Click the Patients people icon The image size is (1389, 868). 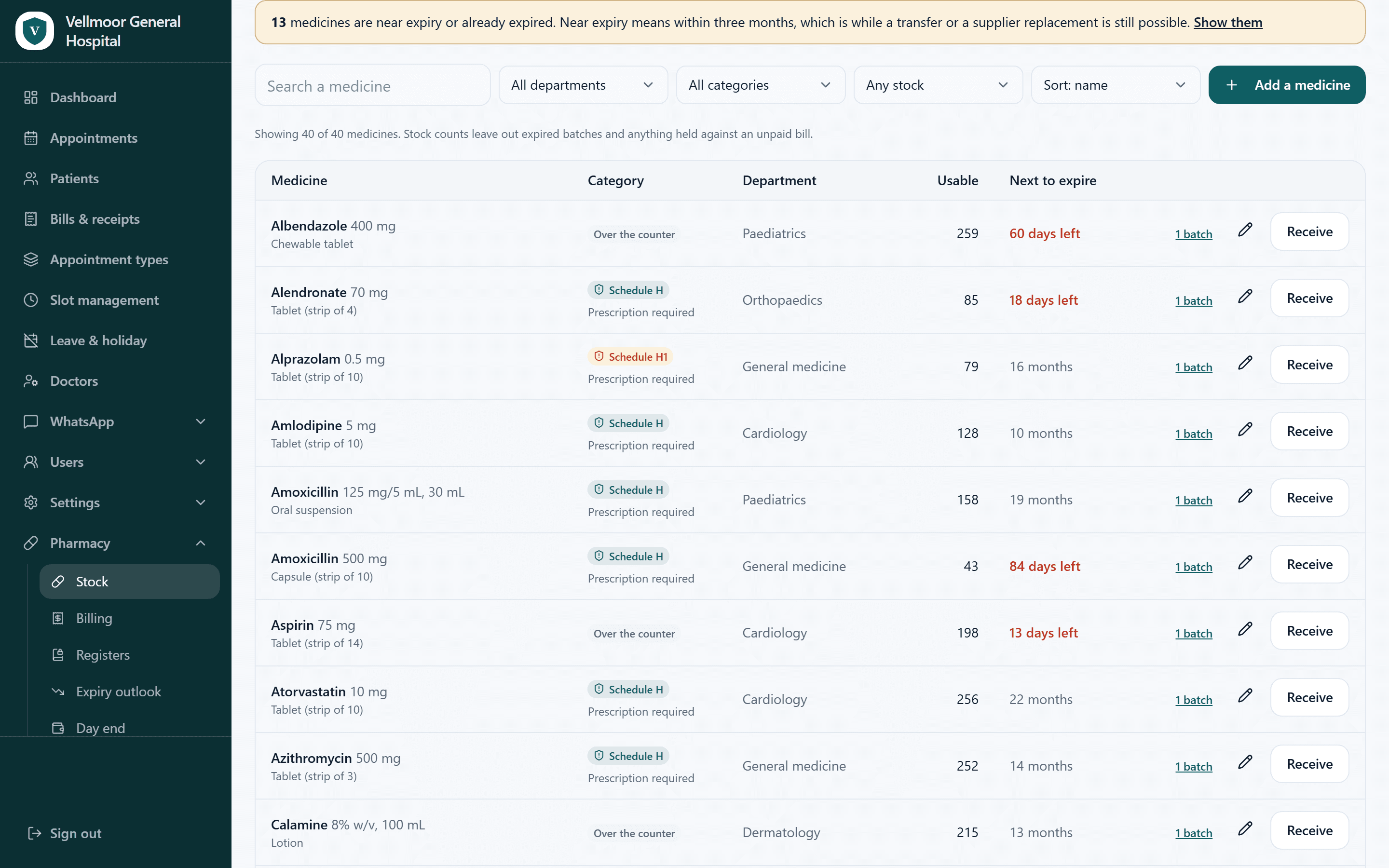coord(31,178)
